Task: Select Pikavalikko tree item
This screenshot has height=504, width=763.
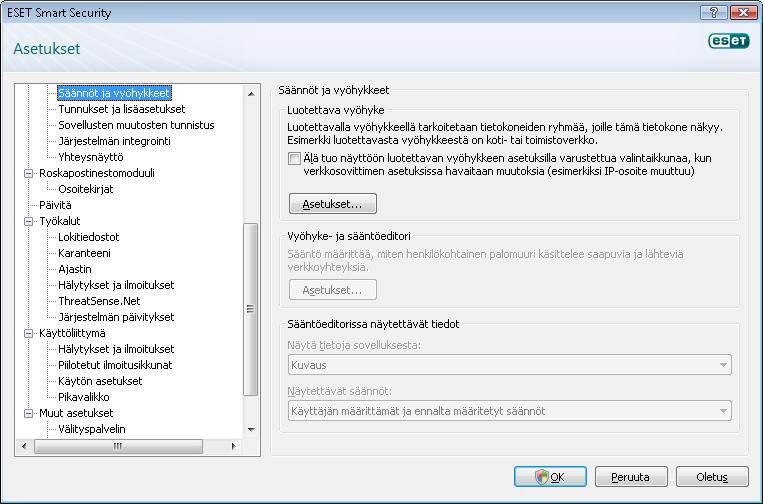Action: tap(84, 397)
